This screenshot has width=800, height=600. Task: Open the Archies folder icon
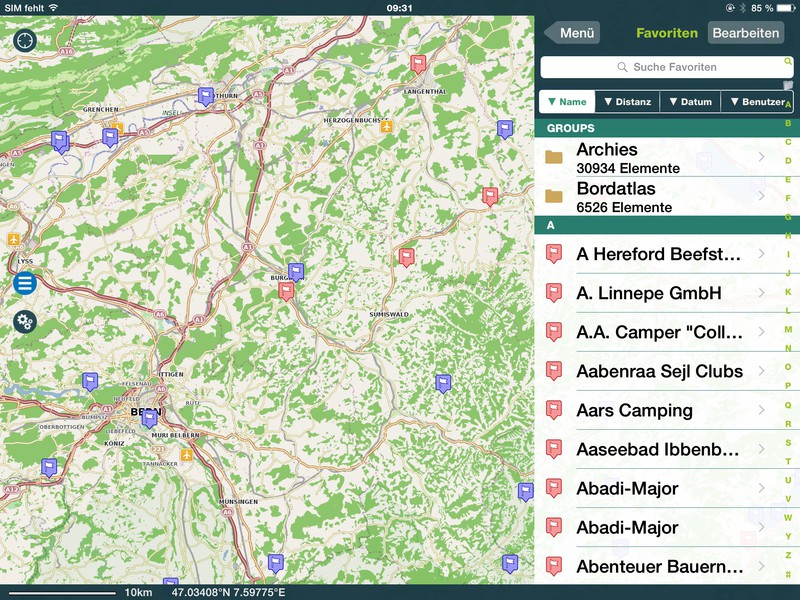pos(554,158)
